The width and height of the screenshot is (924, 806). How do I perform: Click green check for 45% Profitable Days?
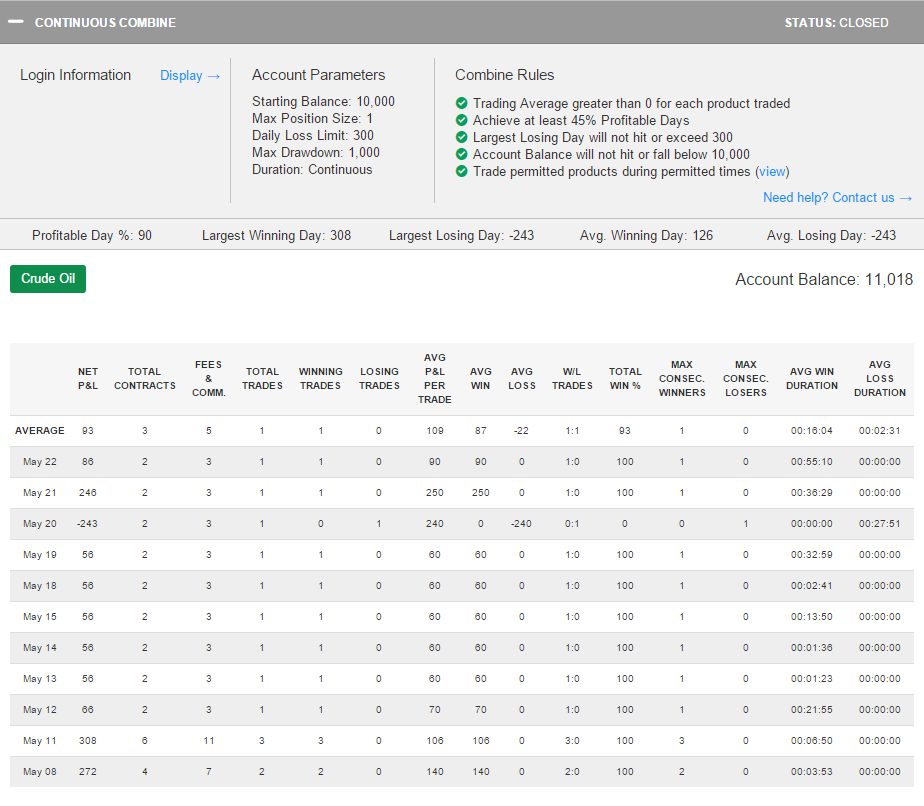[x=461, y=120]
